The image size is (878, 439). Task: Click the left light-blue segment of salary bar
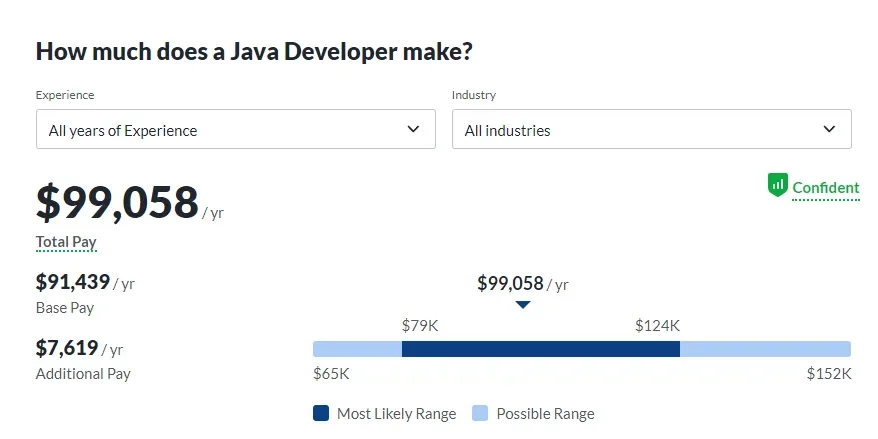[357, 349]
